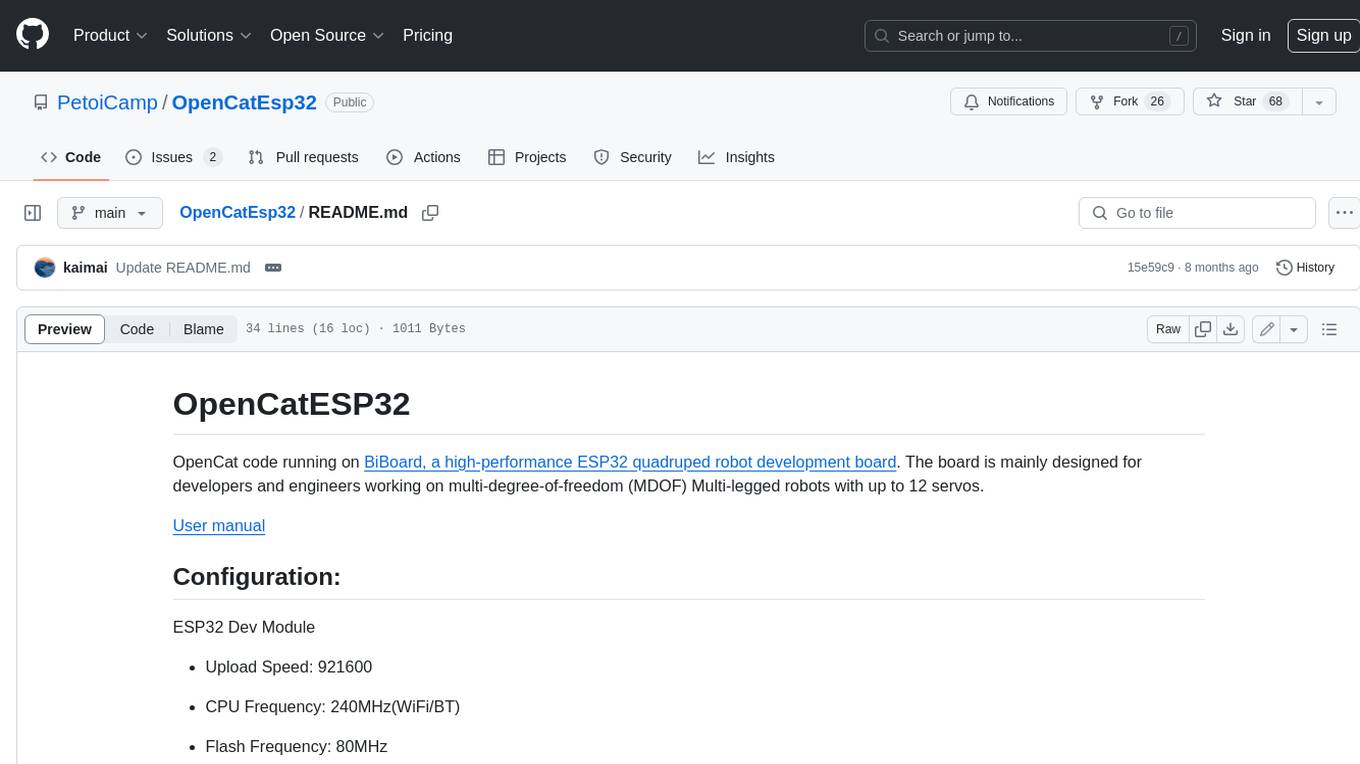Click the Configuration heading
This screenshot has height=764, width=1360.
tap(257, 577)
